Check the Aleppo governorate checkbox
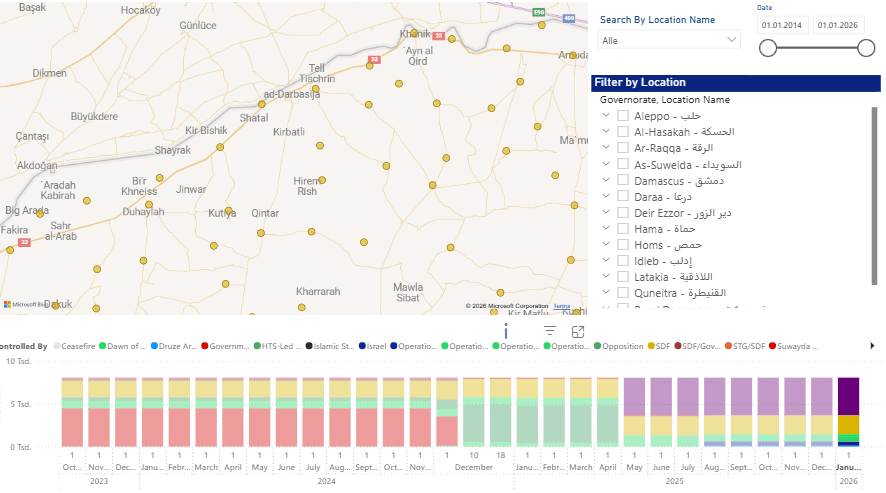 tap(623, 116)
